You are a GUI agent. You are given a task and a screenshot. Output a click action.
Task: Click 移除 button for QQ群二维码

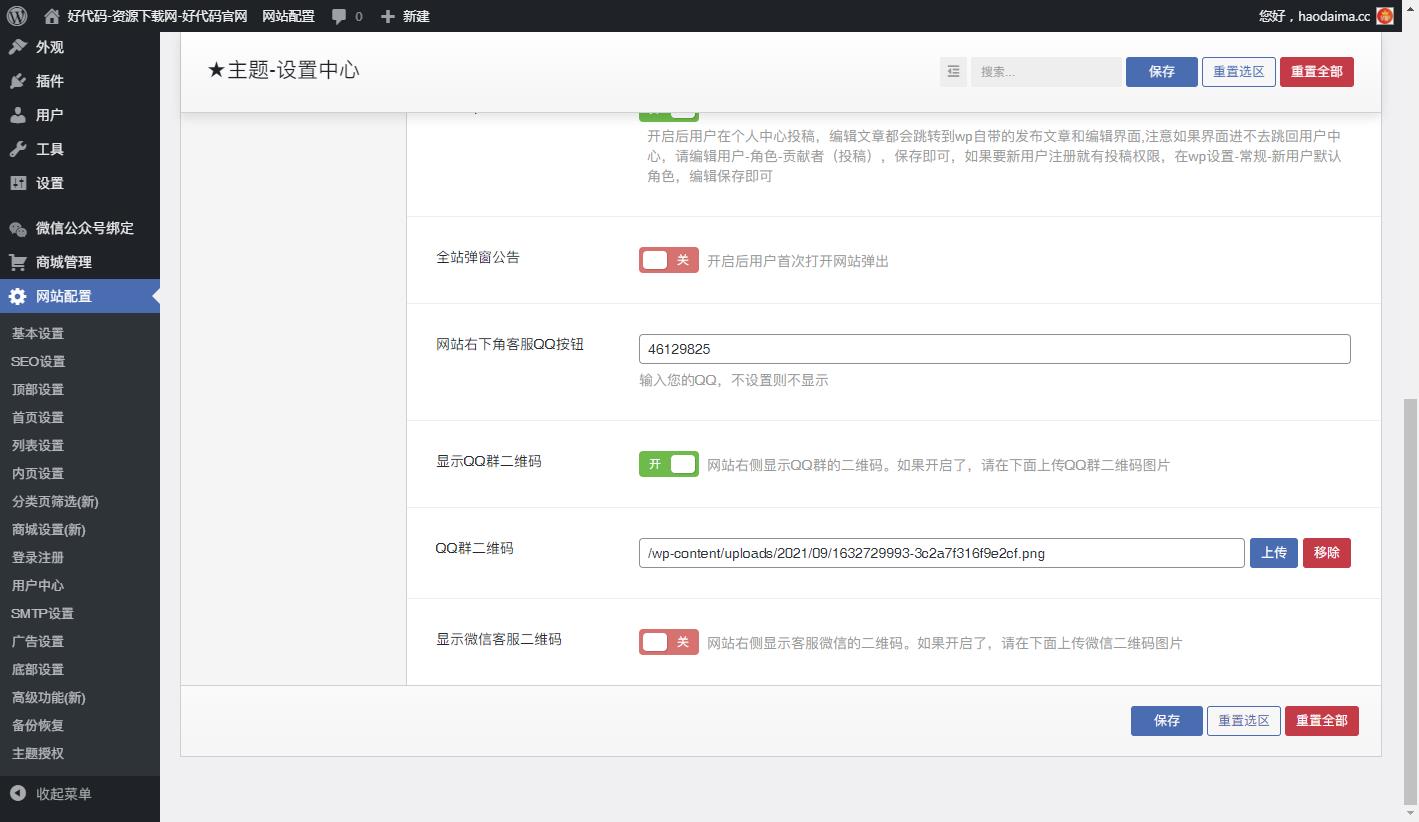(1326, 553)
